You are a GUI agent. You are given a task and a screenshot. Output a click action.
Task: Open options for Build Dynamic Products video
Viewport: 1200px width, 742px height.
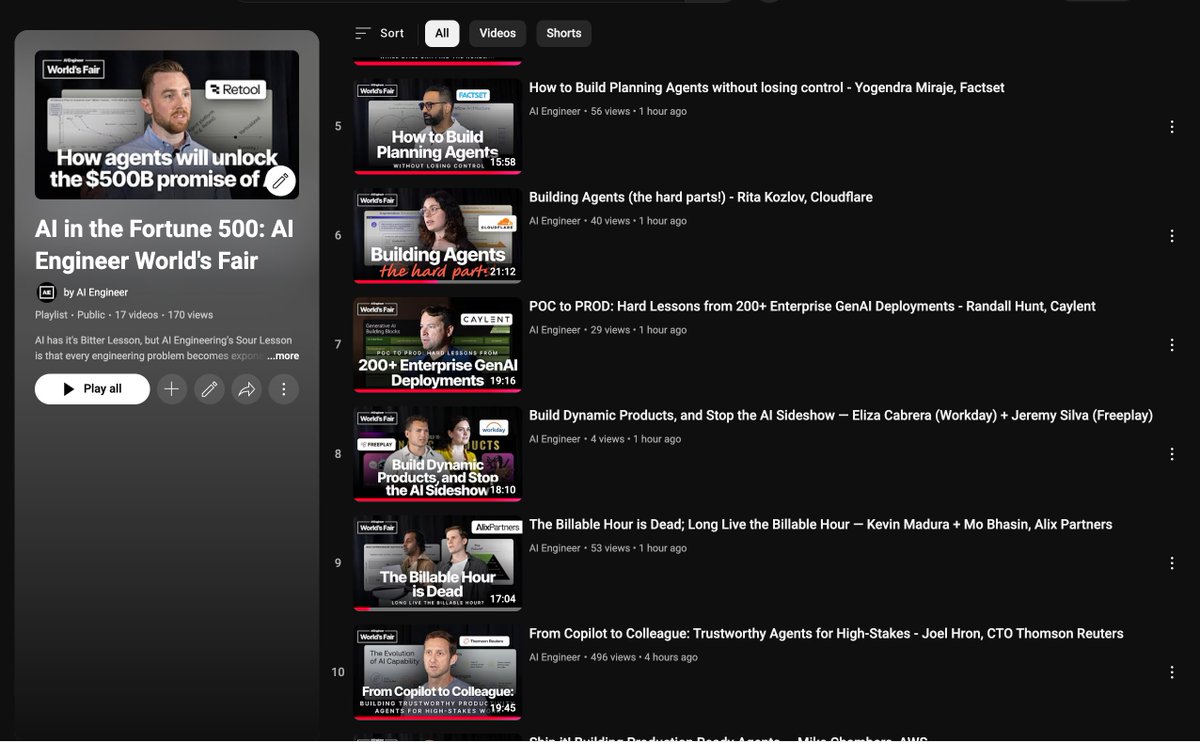[x=1172, y=454]
